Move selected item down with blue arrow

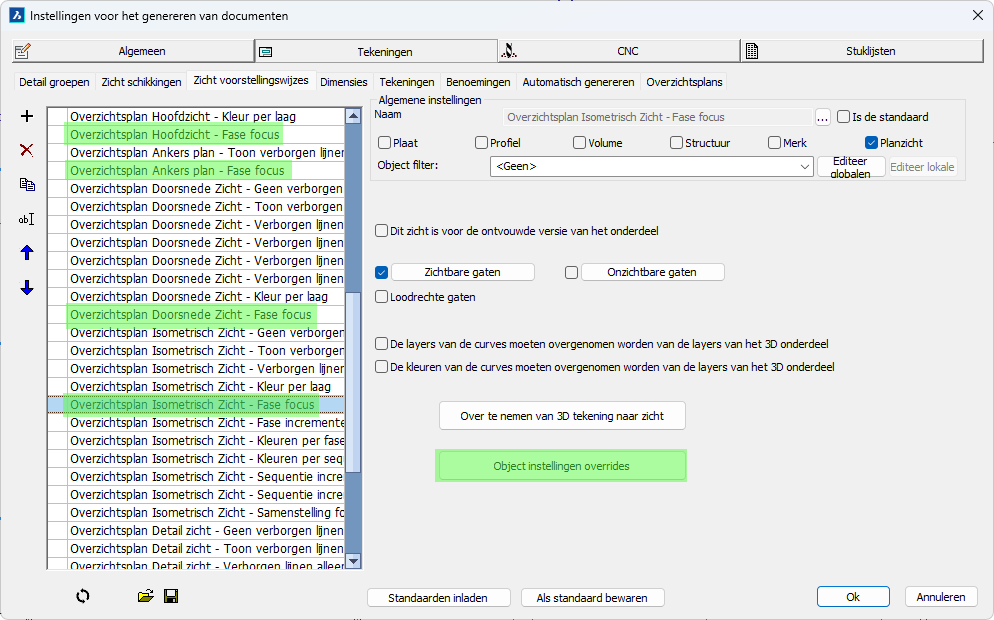(x=27, y=288)
